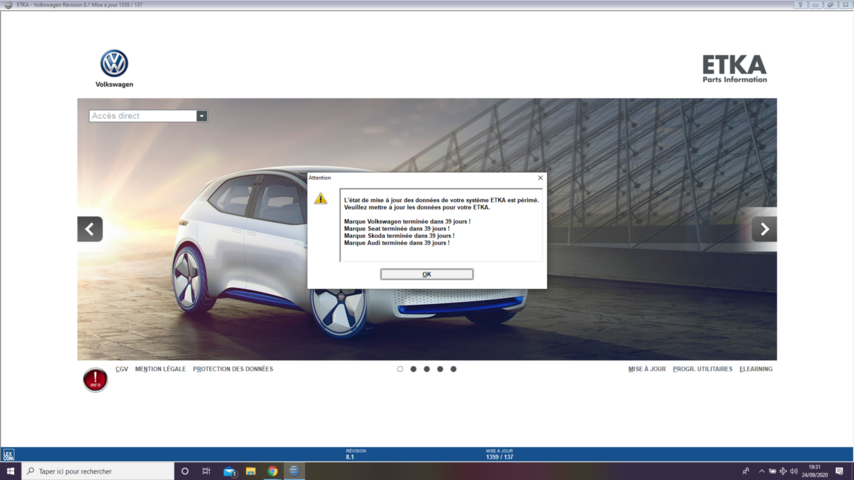Open the red INFO exclamation icon
This screenshot has width=854, height=480.
coord(95,379)
